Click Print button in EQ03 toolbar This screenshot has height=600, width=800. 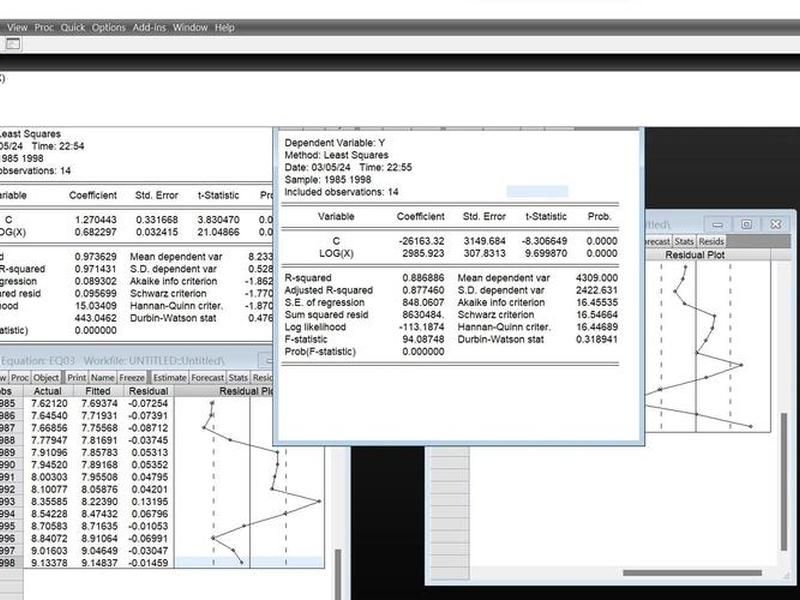click(77, 378)
